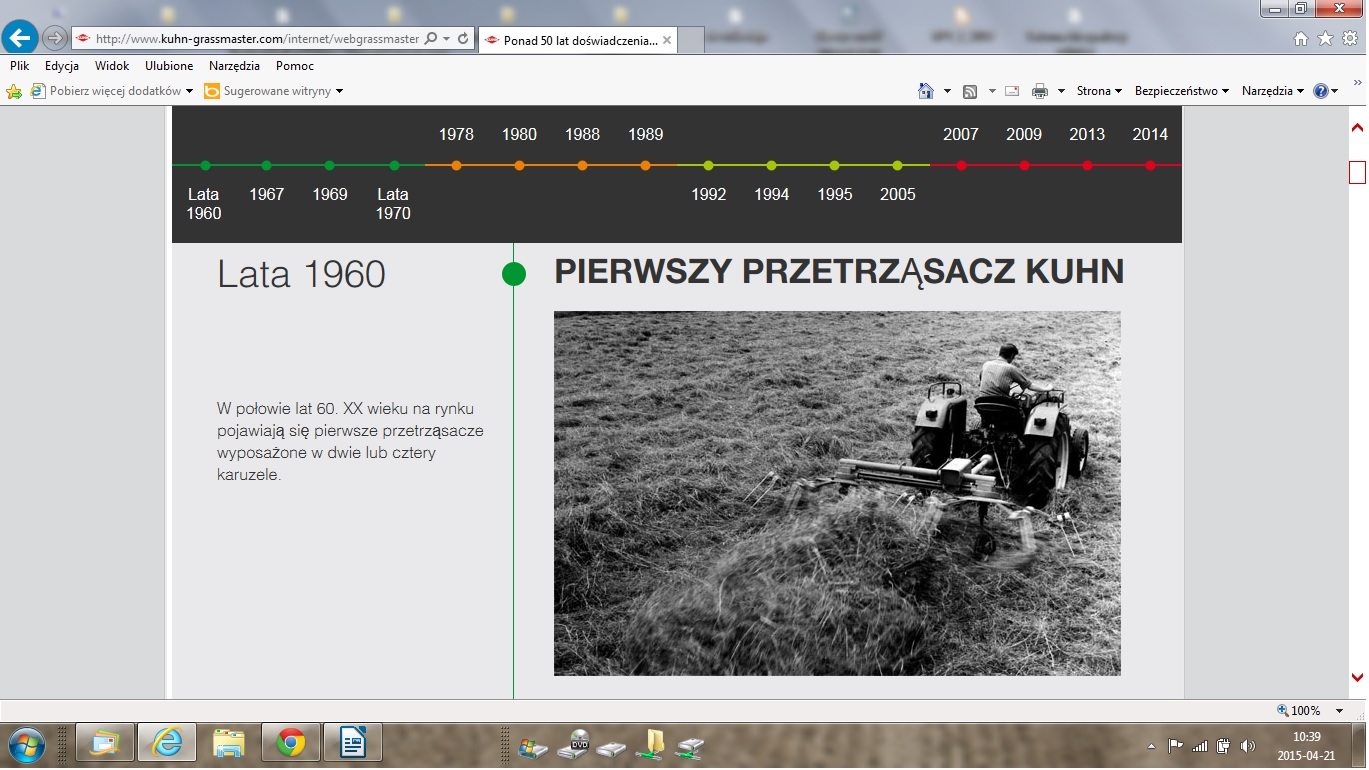Click the Print icon in the command bar
This screenshot has height=770, width=1369.
(1040, 91)
